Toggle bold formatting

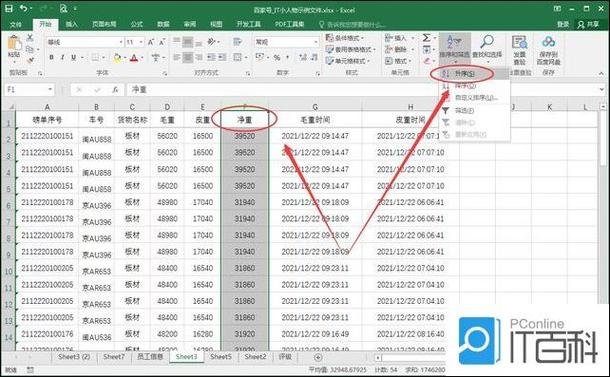coord(51,58)
